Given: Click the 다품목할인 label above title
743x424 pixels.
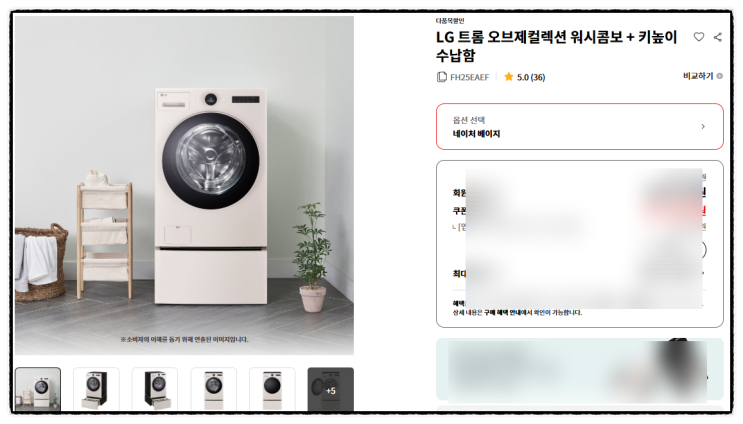Looking at the screenshot, I should click(x=450, y=21).
